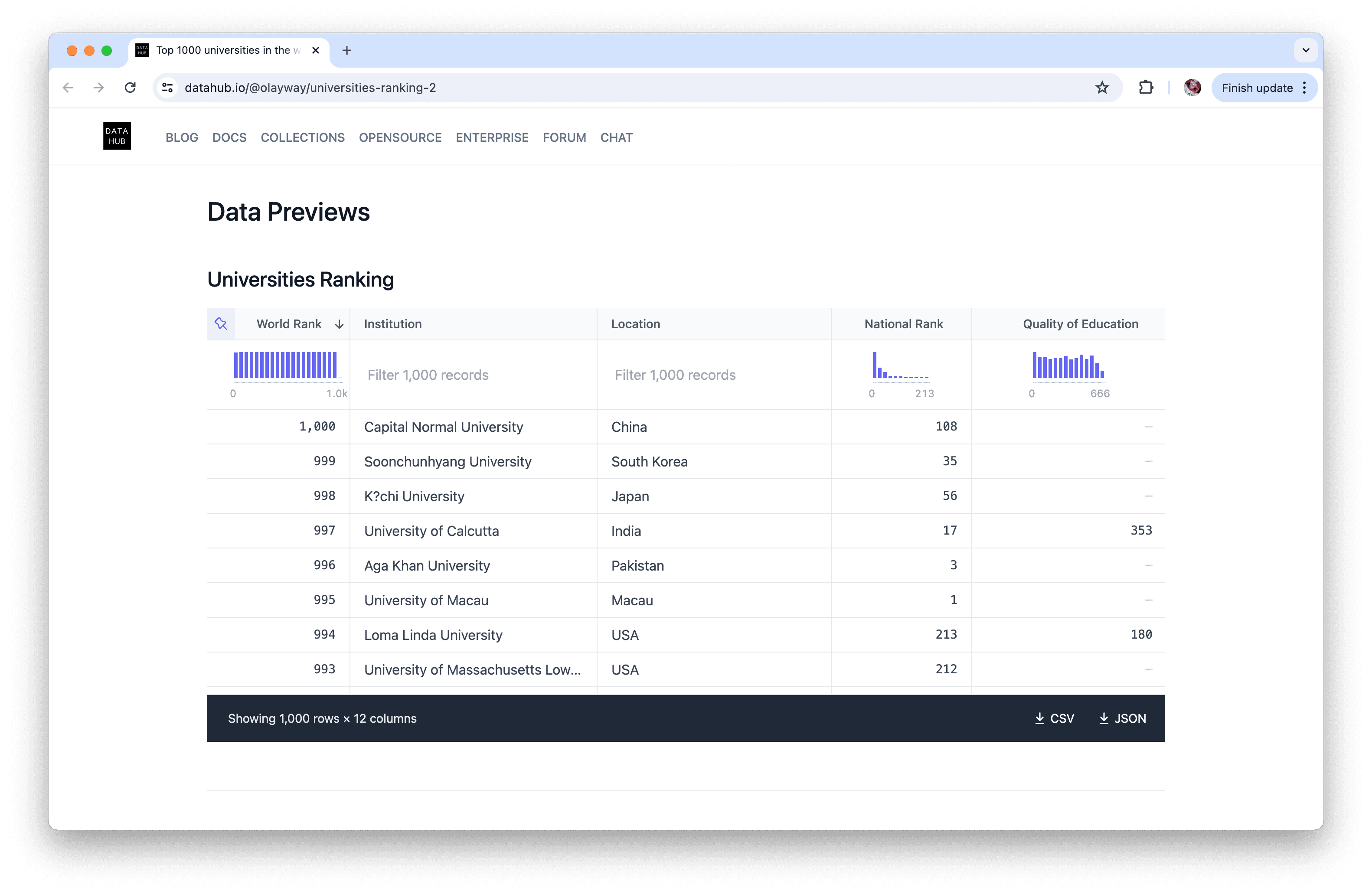Click the pin icon in table header

pos(221,324)
